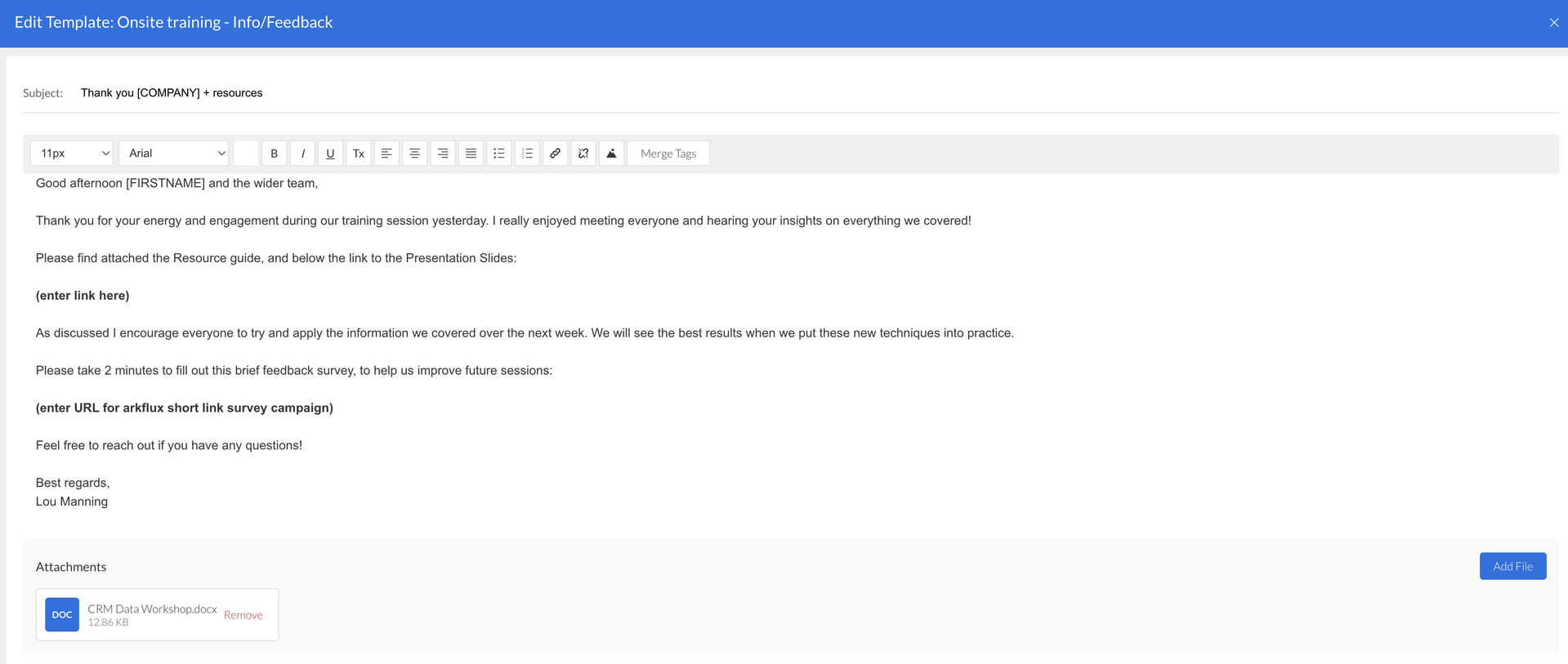Align text to the right
The width and height of the screenshot is (1568, 664).
[443, 154]
